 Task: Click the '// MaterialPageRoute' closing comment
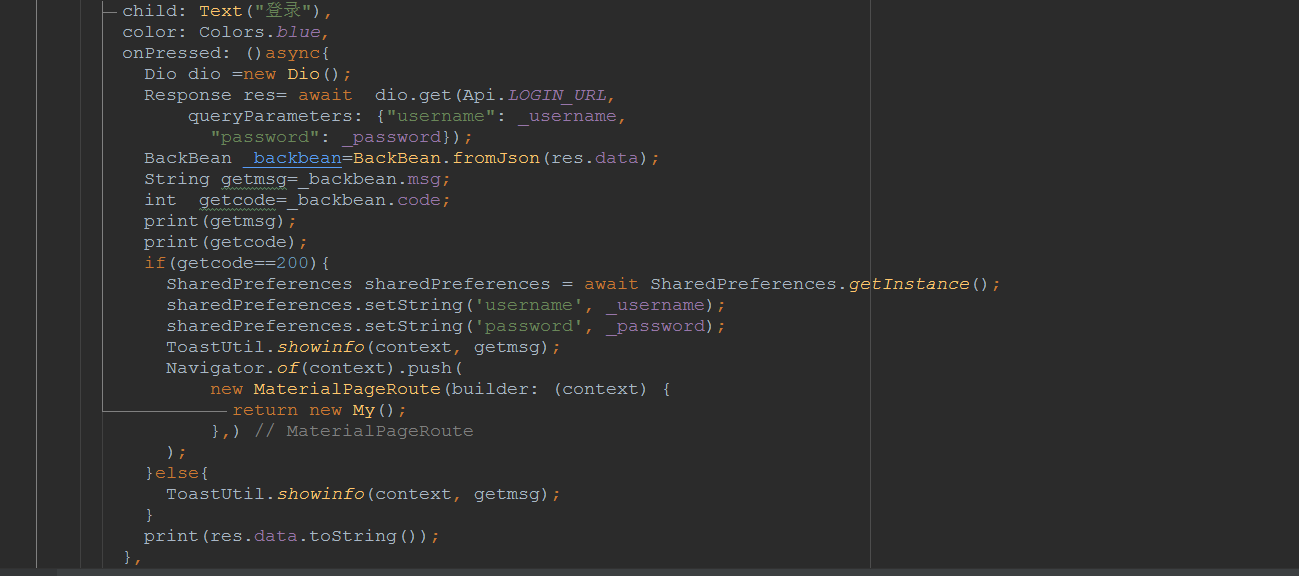pos(364,431)
